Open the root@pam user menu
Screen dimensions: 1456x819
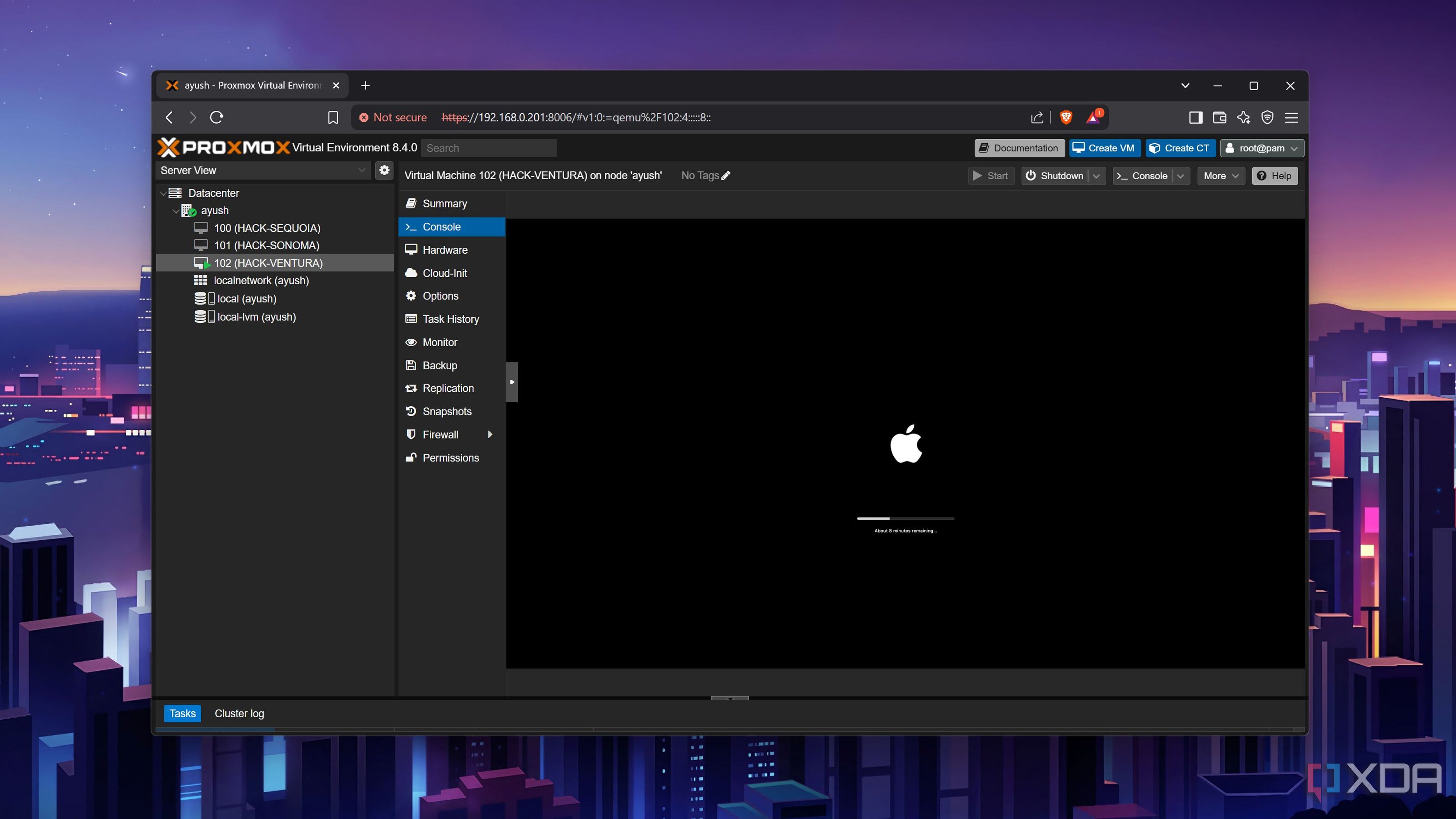(x=1261, y=148)
